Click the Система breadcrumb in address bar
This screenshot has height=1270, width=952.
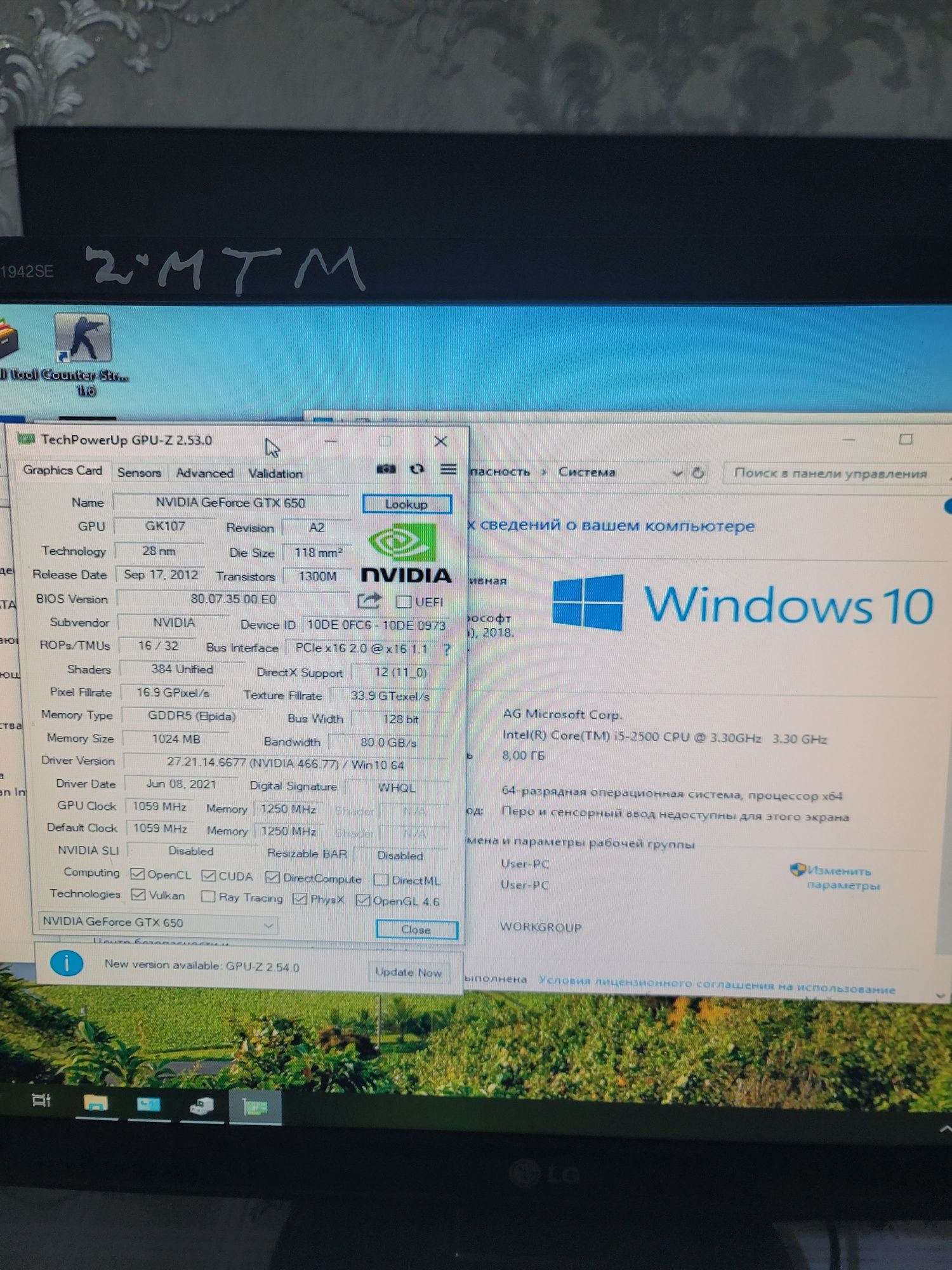coord(586,472)
